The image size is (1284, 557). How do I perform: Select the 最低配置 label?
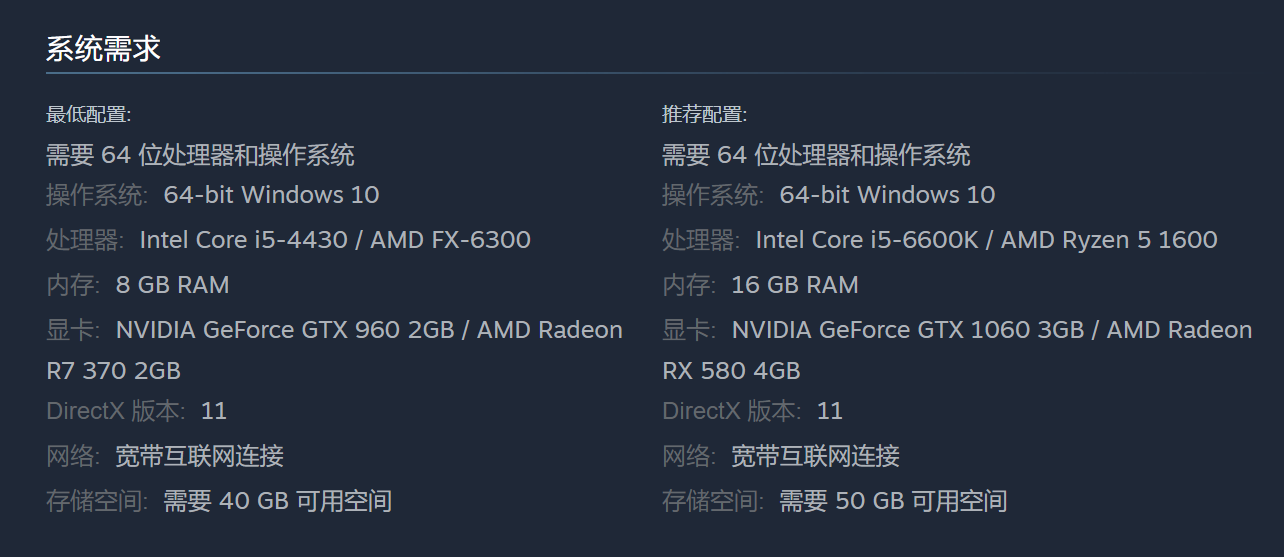88,114
